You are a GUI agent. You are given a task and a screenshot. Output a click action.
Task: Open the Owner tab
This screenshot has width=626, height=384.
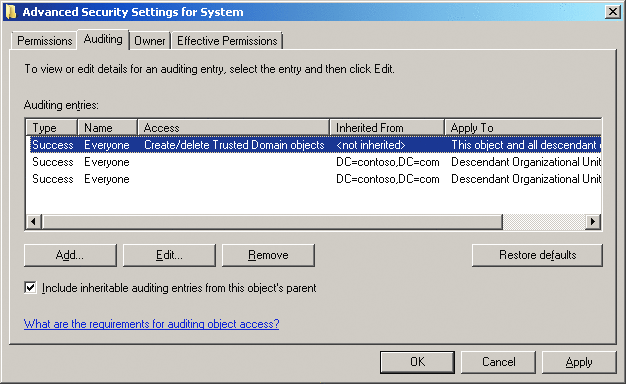[x=150, y=41]
